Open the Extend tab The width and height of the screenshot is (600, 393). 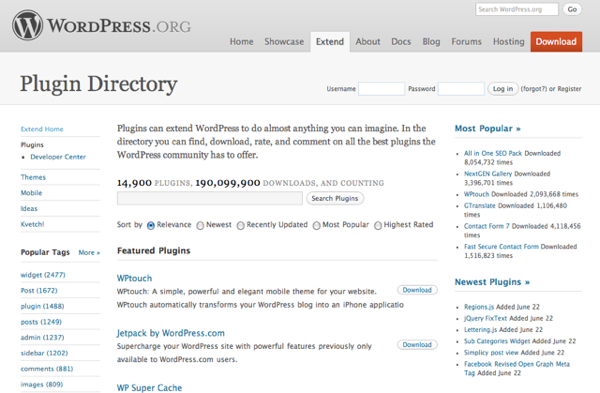pos(330,42)
